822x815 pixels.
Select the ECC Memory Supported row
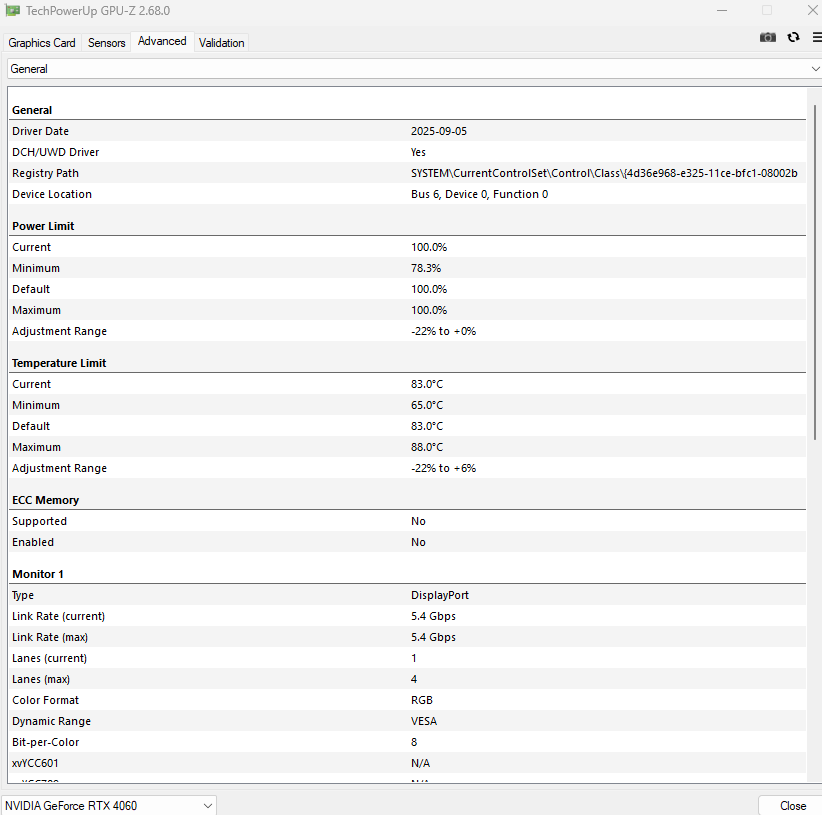coord(407,521)
